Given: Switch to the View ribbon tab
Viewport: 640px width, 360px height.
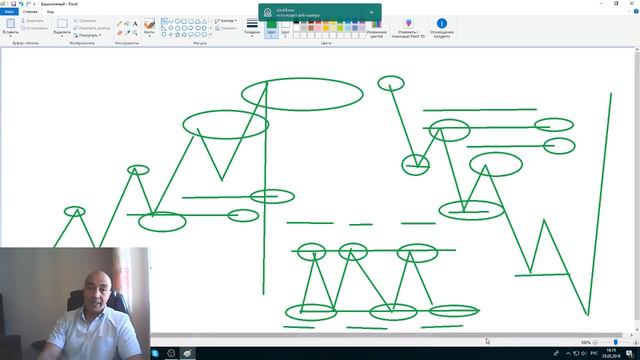Looking at the screenshot, I should point(50,12).
